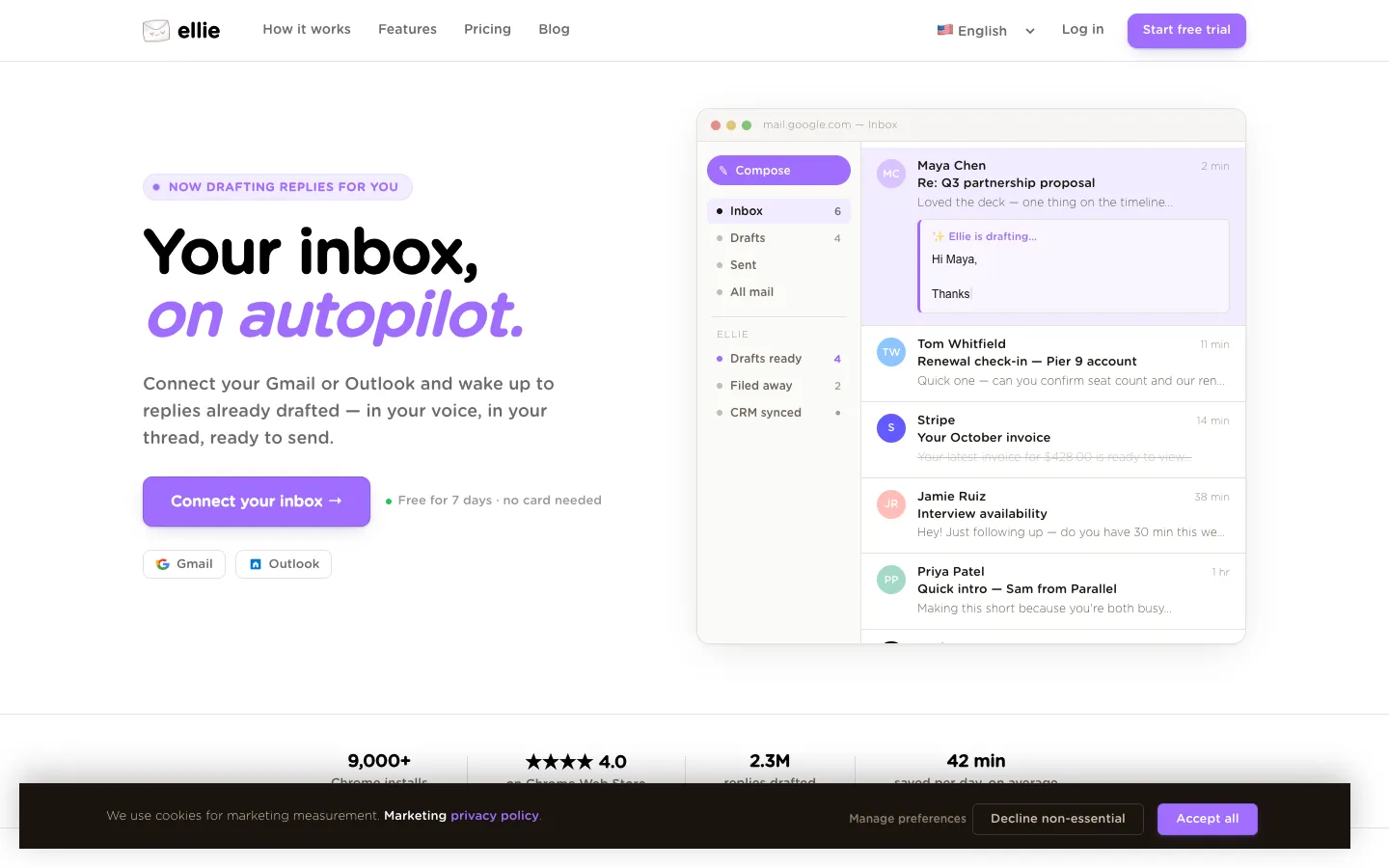Screen dimensions: 1389x868
Task: Click the four-star rating graphic
Action: tap(559, 762)
